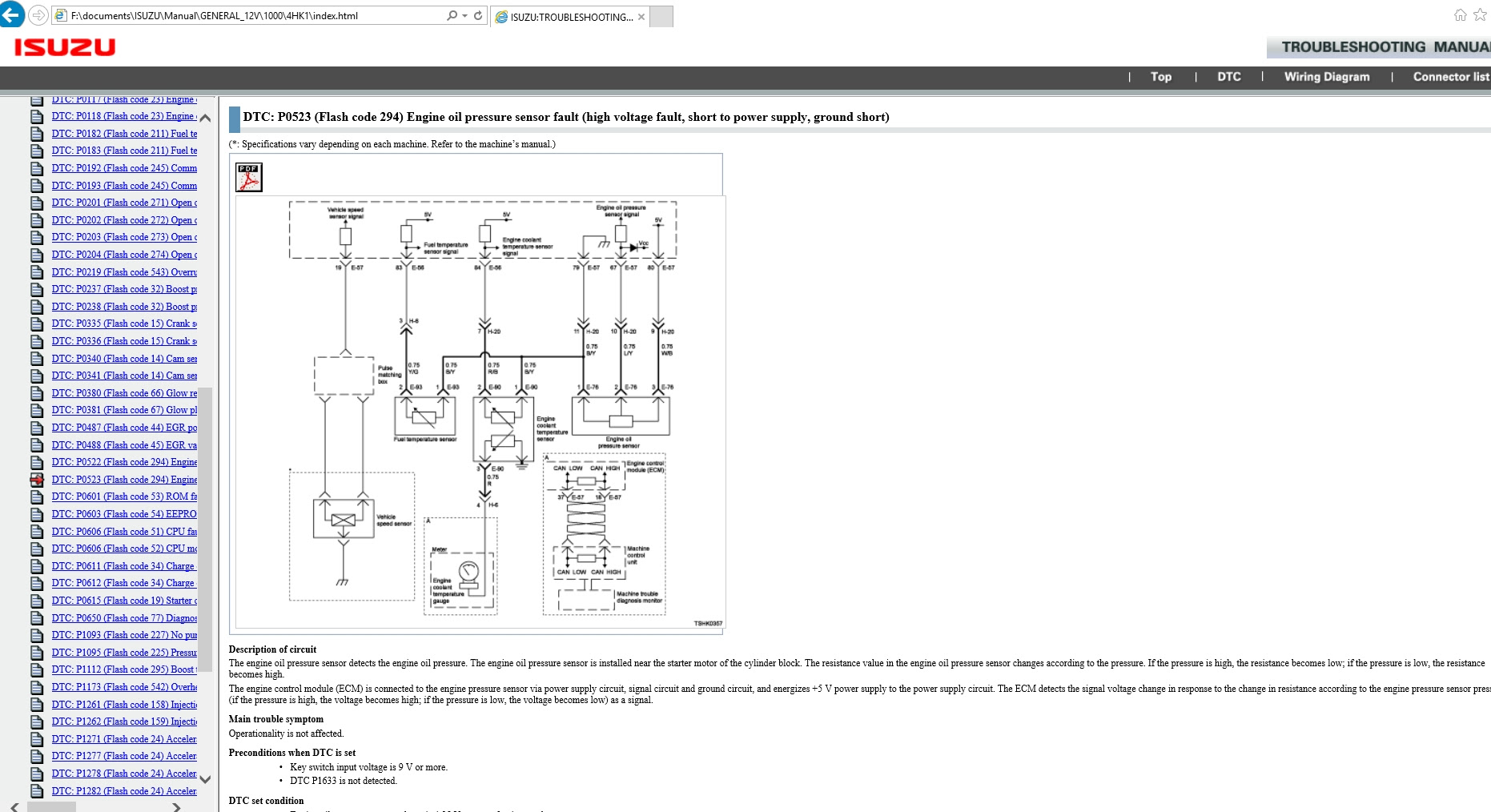
Task: Click document icon beside DTC: P0183
Action: (x=37, y=151)
